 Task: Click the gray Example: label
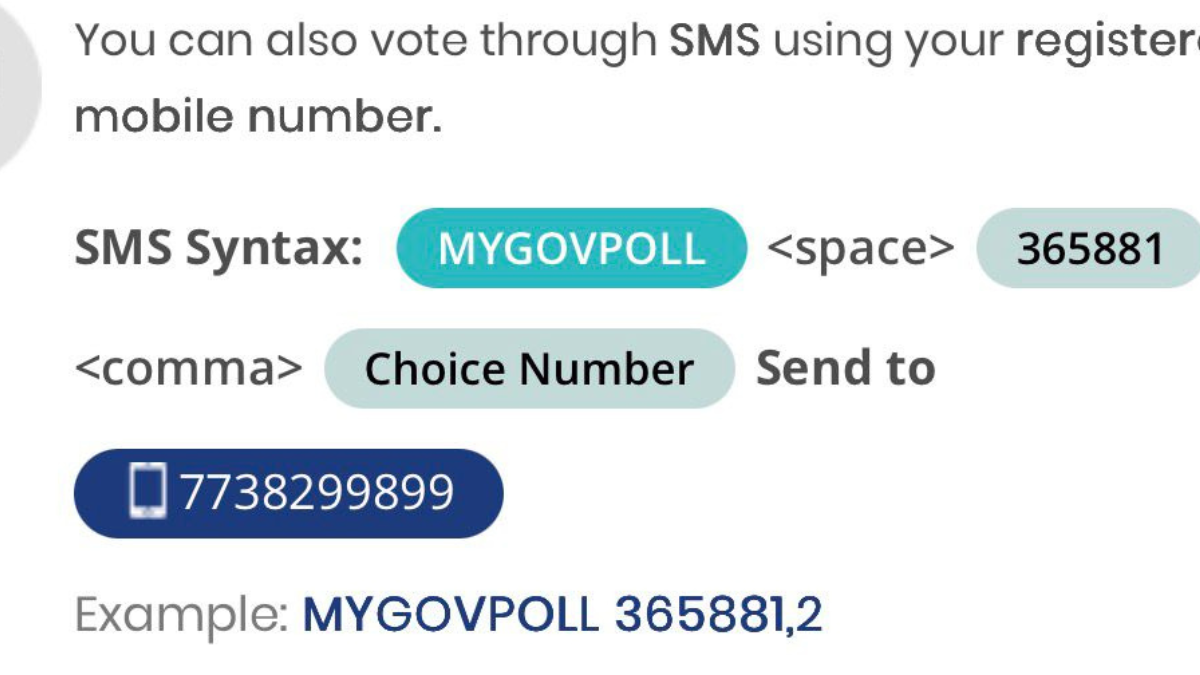[x=181, y=614]
